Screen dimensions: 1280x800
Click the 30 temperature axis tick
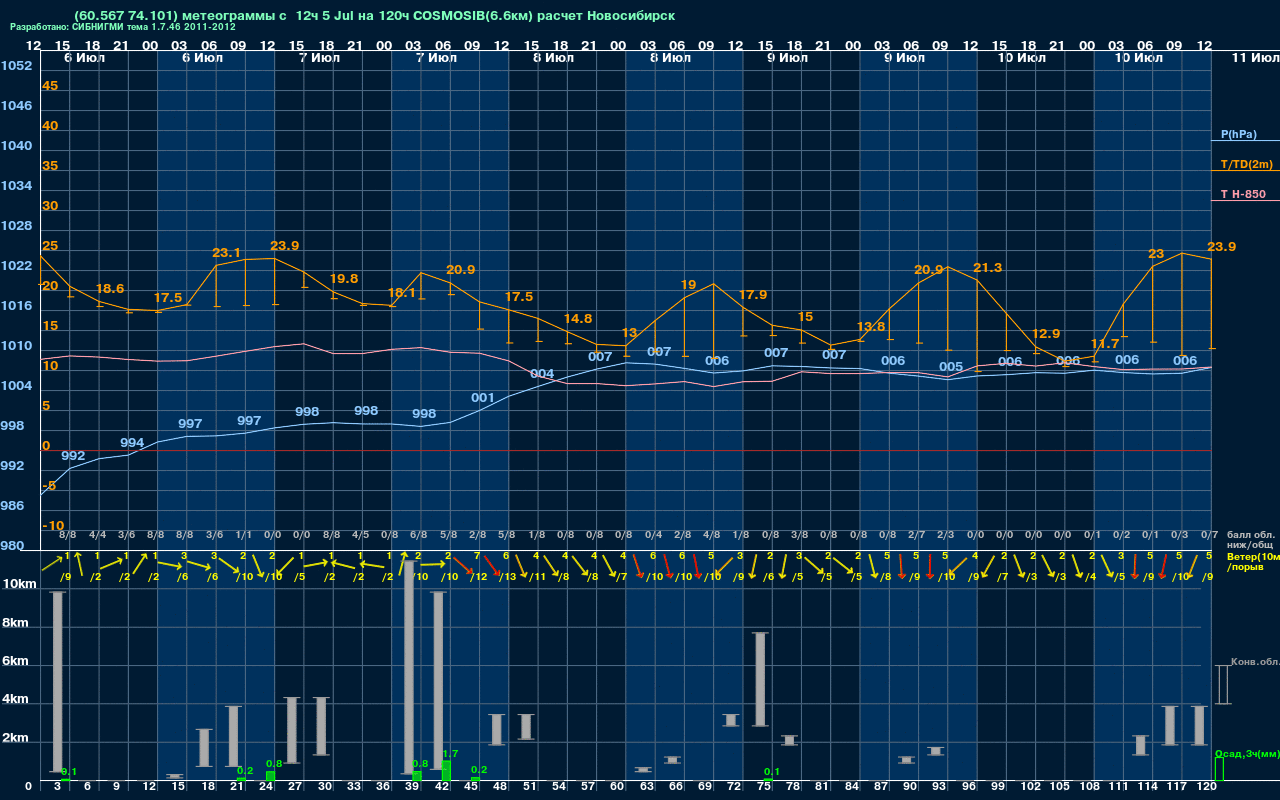coord(50,206)
